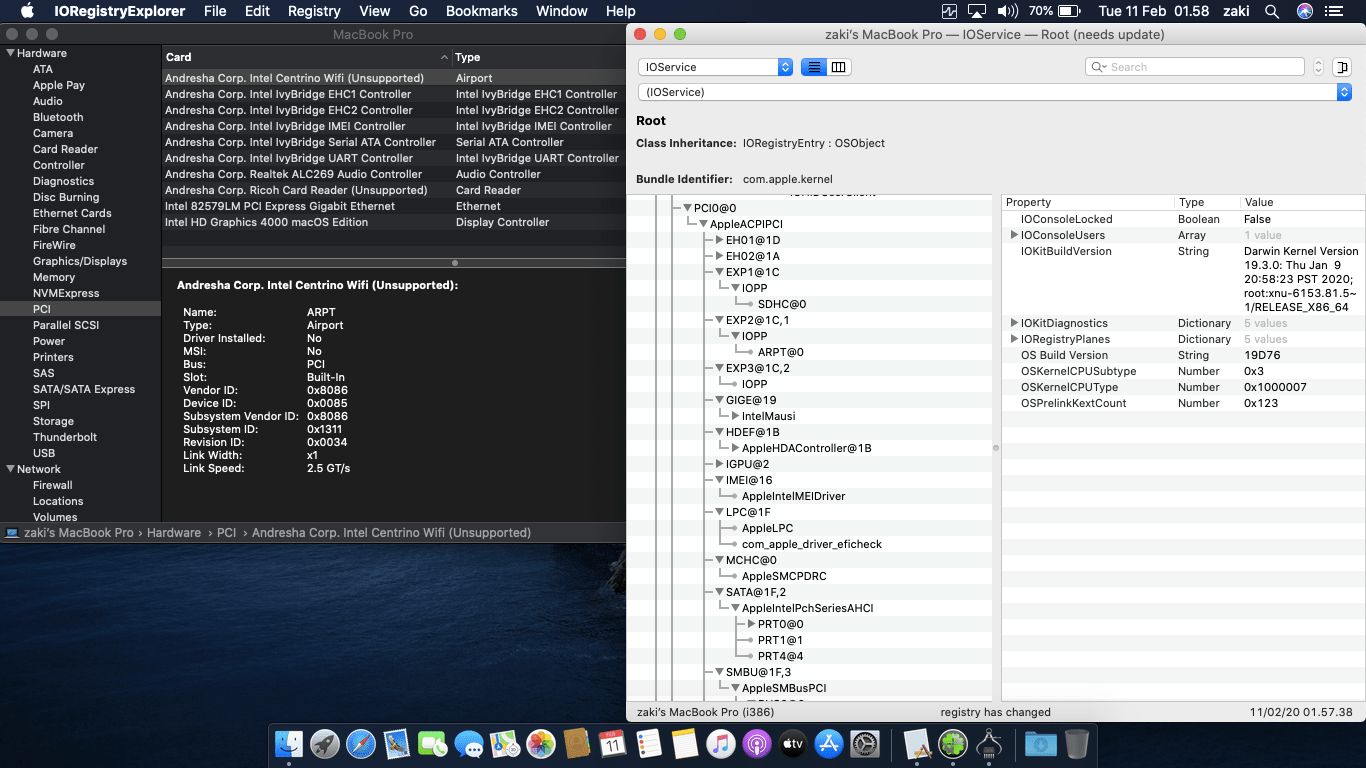
Task: Collapse the PCI0@0 tree node
Action: (687, 208)
